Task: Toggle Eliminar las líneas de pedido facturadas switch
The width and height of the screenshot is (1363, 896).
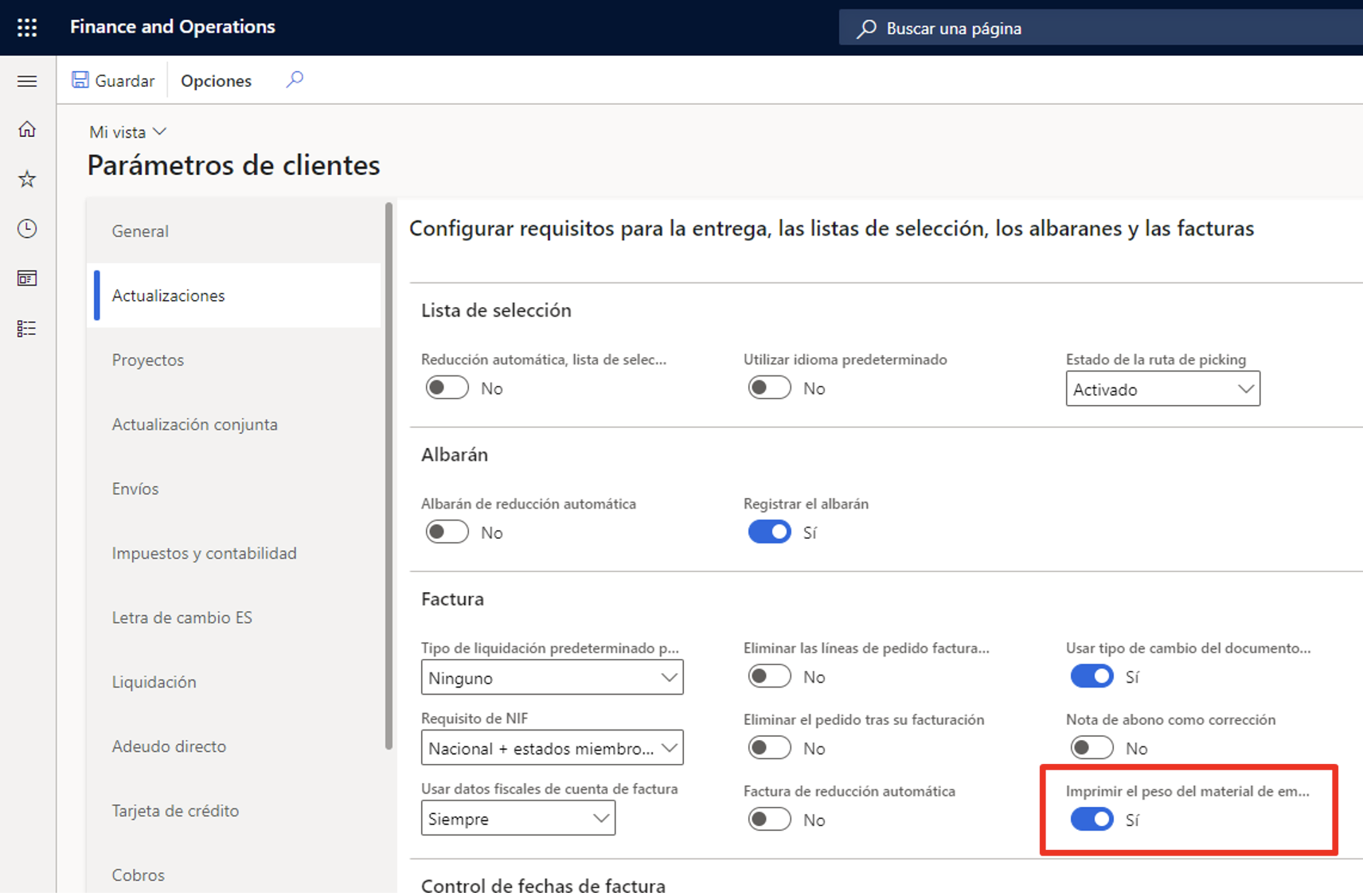Action: click(x=769, y=676)
